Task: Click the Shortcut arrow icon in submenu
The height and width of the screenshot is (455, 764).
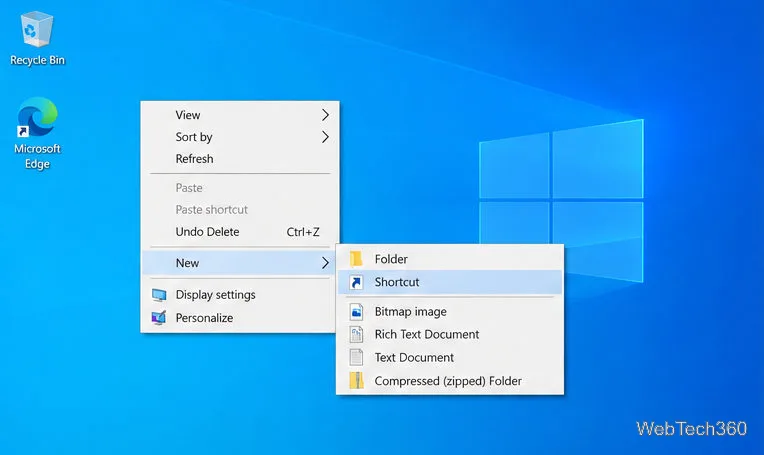Action: point(356,282)
